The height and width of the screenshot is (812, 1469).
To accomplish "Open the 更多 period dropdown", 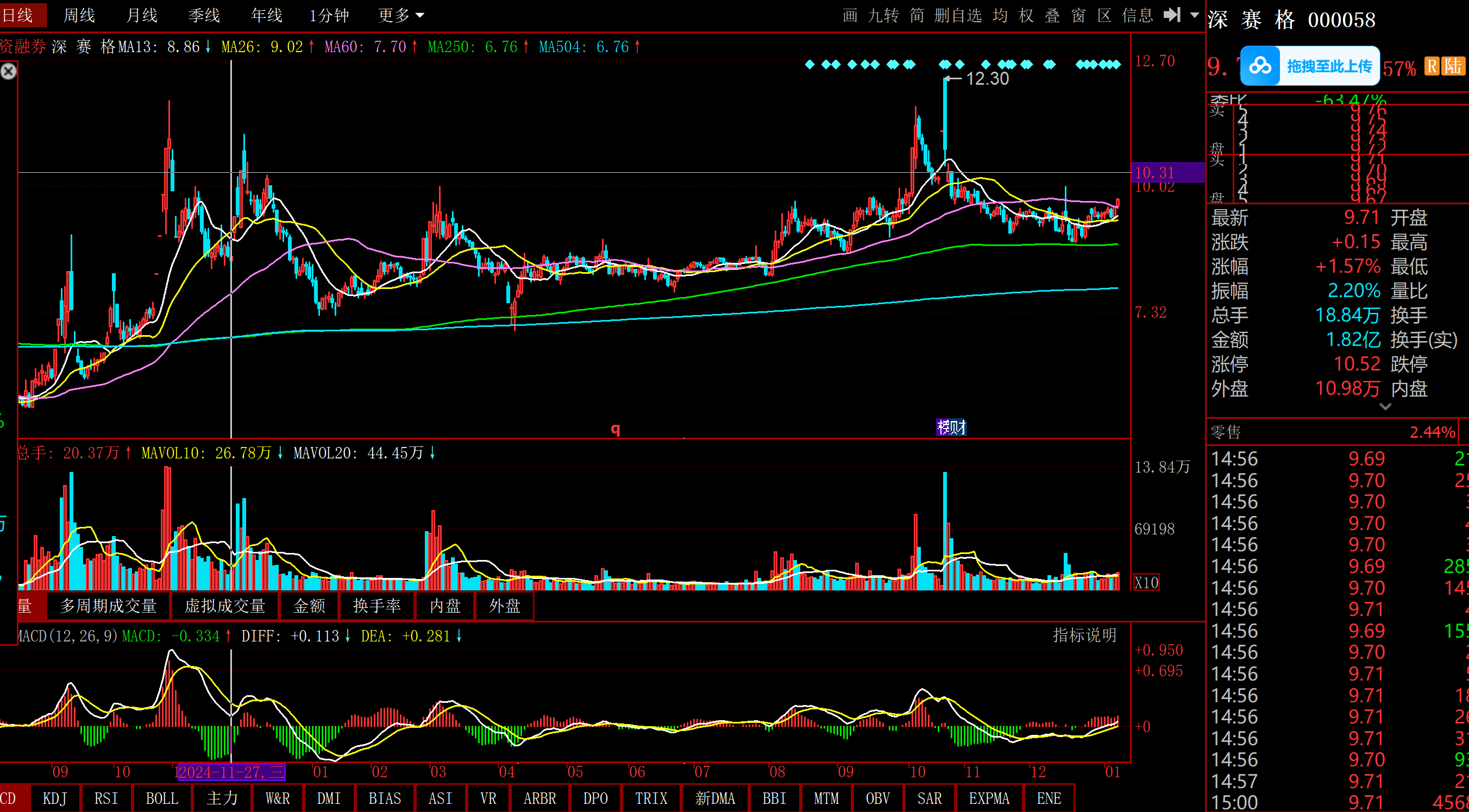I will coord(401,15).
